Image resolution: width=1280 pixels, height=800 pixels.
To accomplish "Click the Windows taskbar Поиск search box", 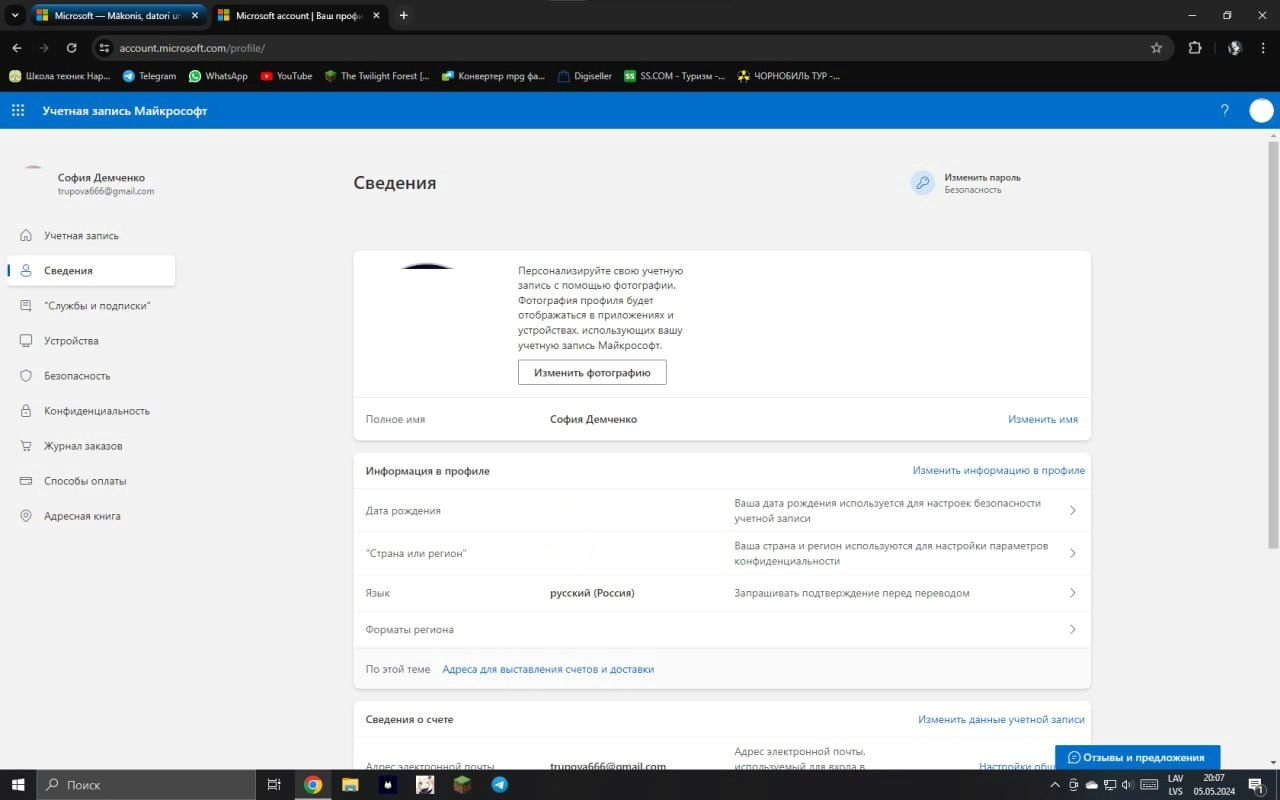I will tap(145, 785).
